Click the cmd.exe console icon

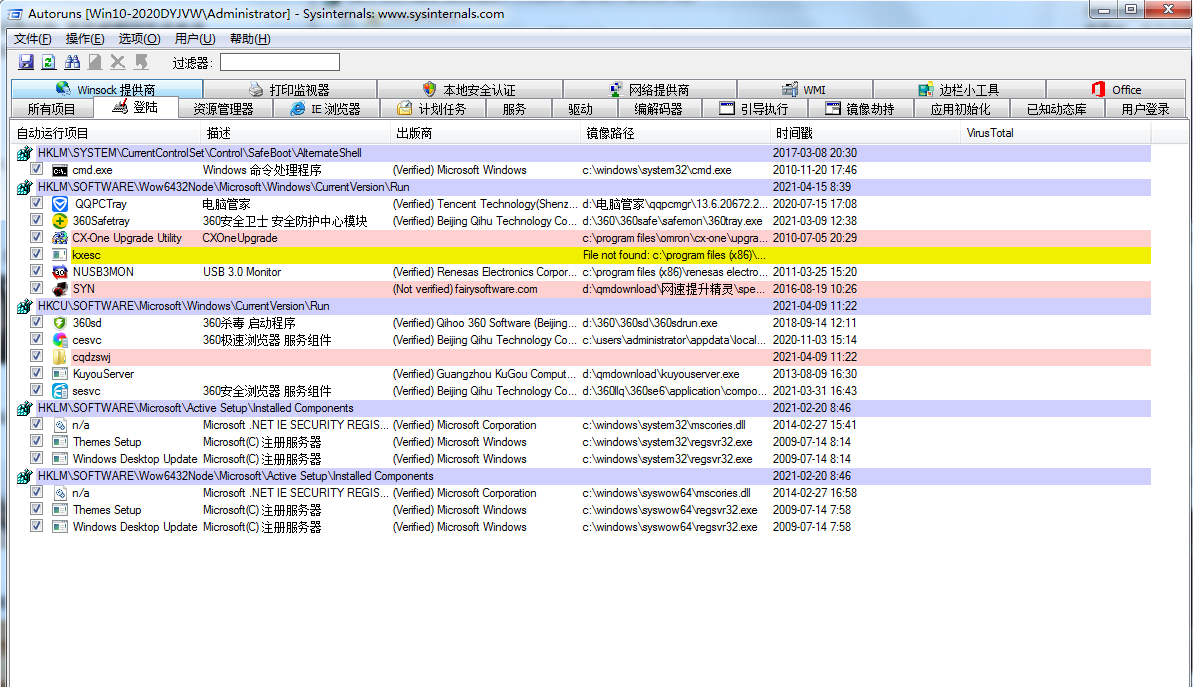[60, 170]
